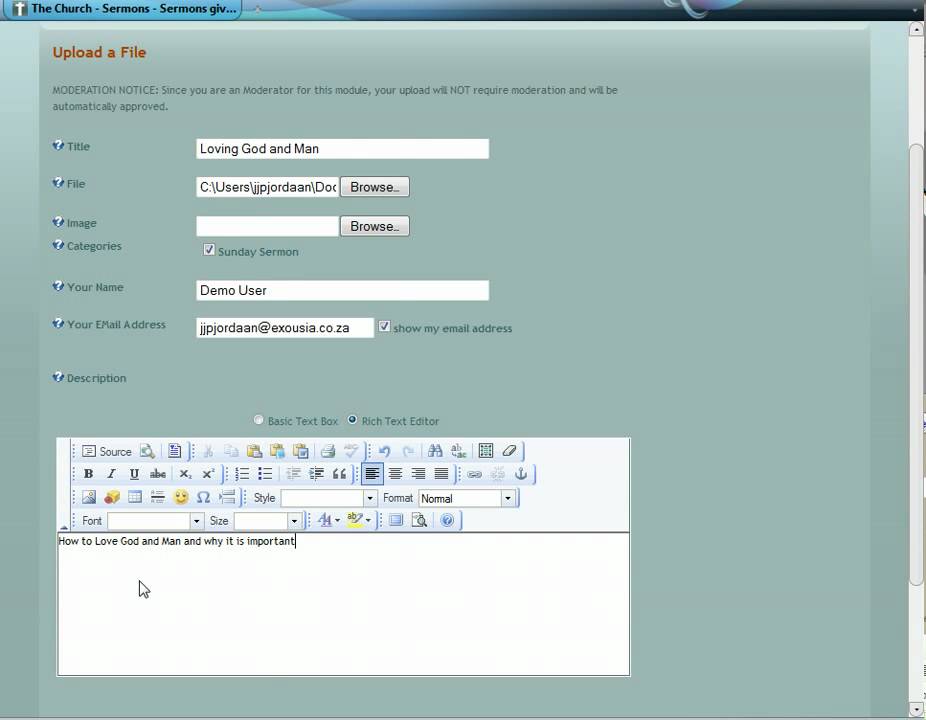Click Browse button for Image

pos(374,226)
